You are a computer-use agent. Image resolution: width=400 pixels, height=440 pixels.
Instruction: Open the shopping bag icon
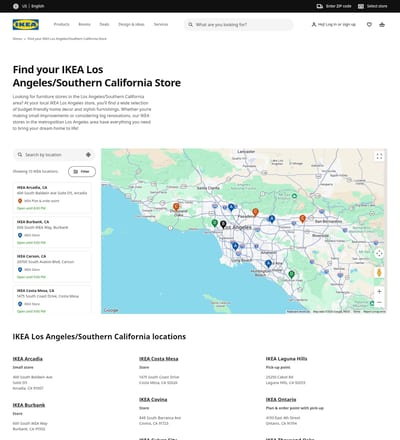(382, 24)
